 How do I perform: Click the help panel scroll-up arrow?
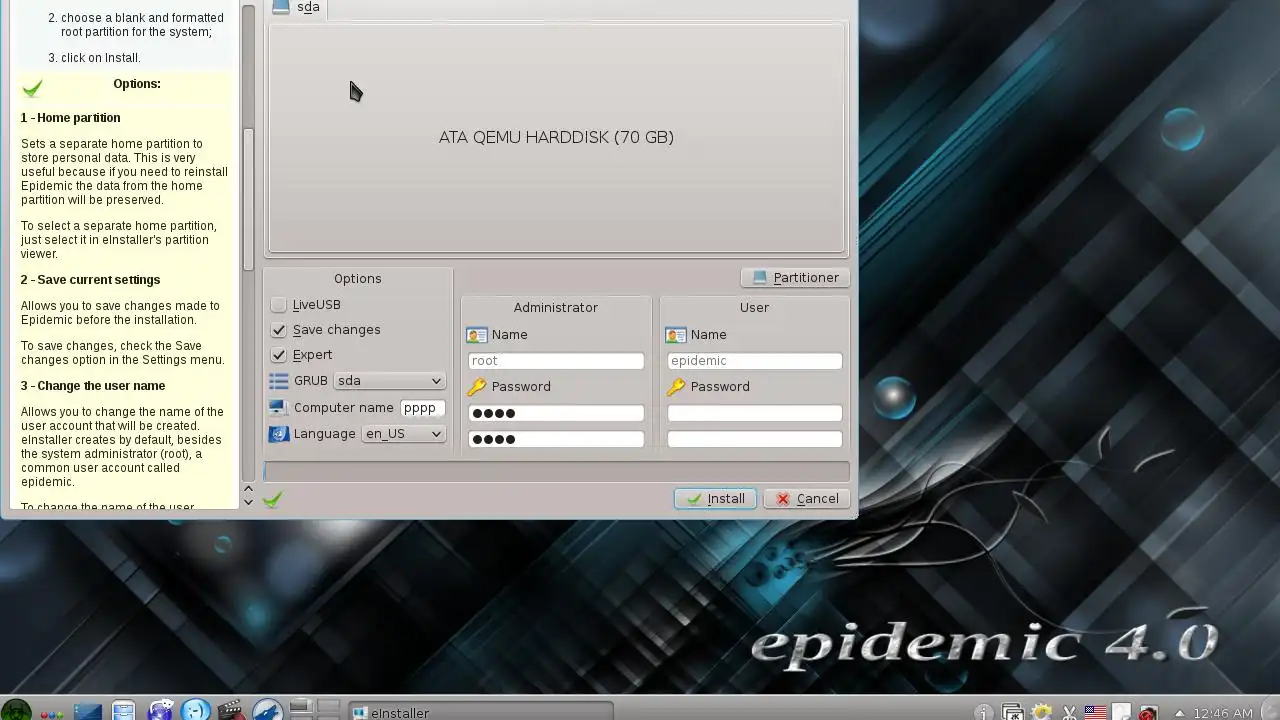point(248,487)
